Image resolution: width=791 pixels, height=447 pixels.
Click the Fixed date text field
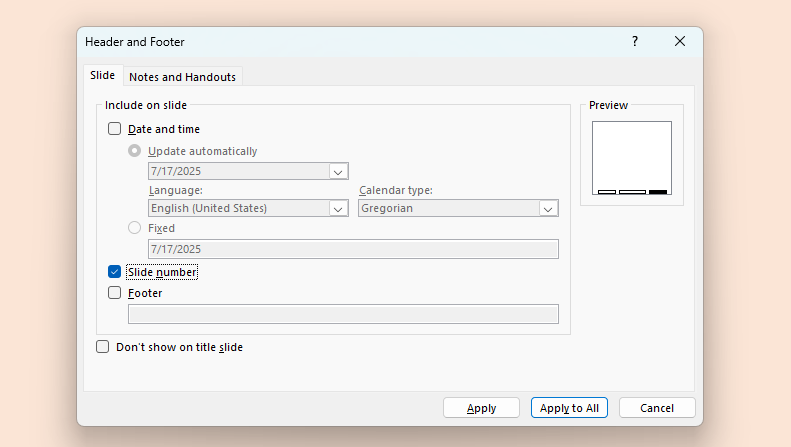tap(352, 249)
